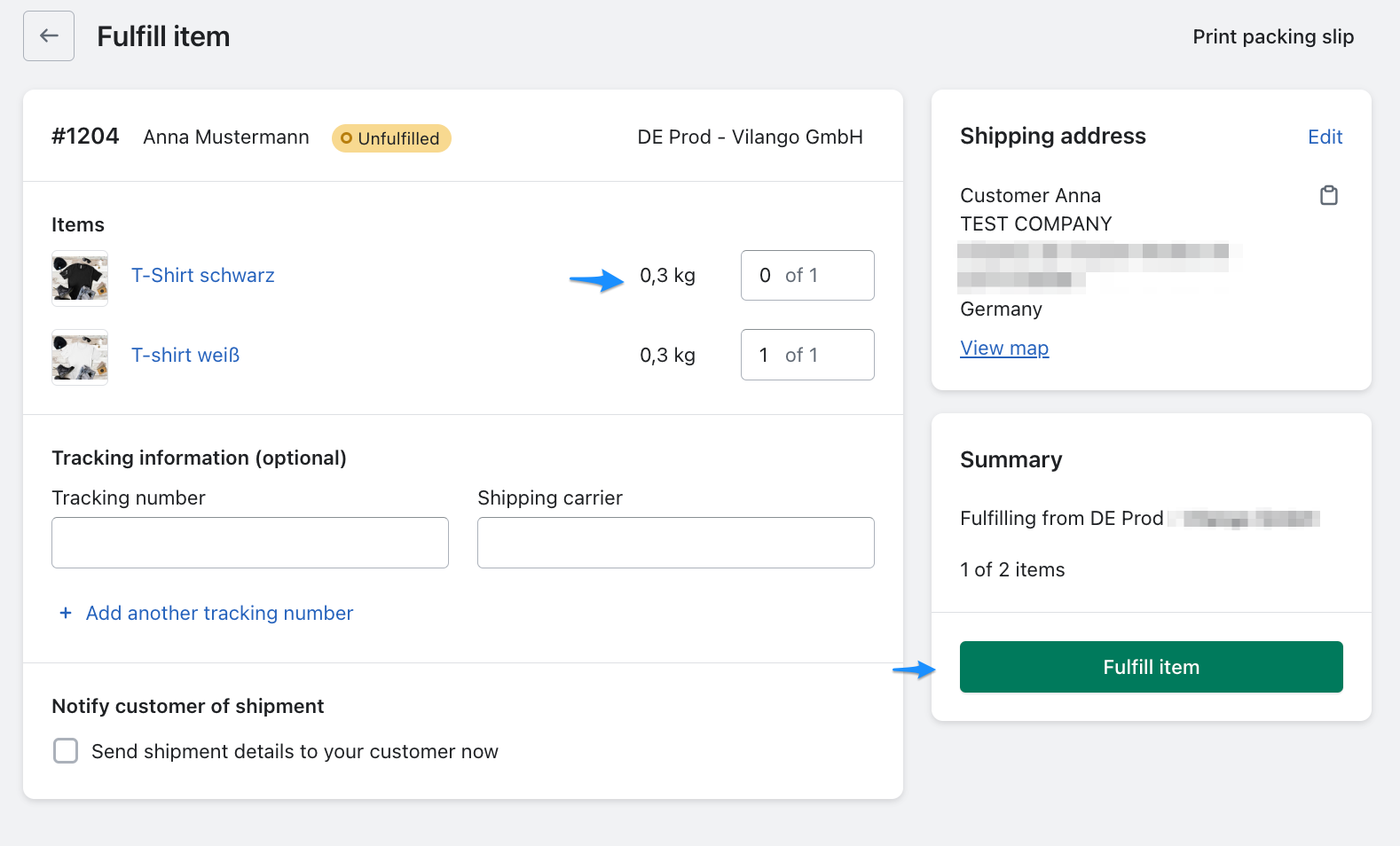Viewport: 1400px width, 846px height.
Task: Open the T-Shirt schwarz product thumbnail
Action: (x=80, y=278)
